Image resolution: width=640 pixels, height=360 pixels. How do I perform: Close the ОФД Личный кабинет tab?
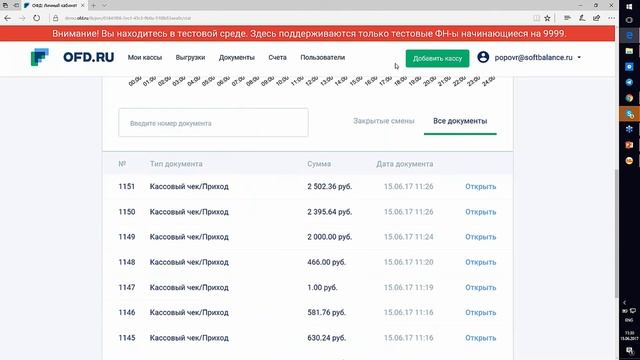(x=82, y=5)
